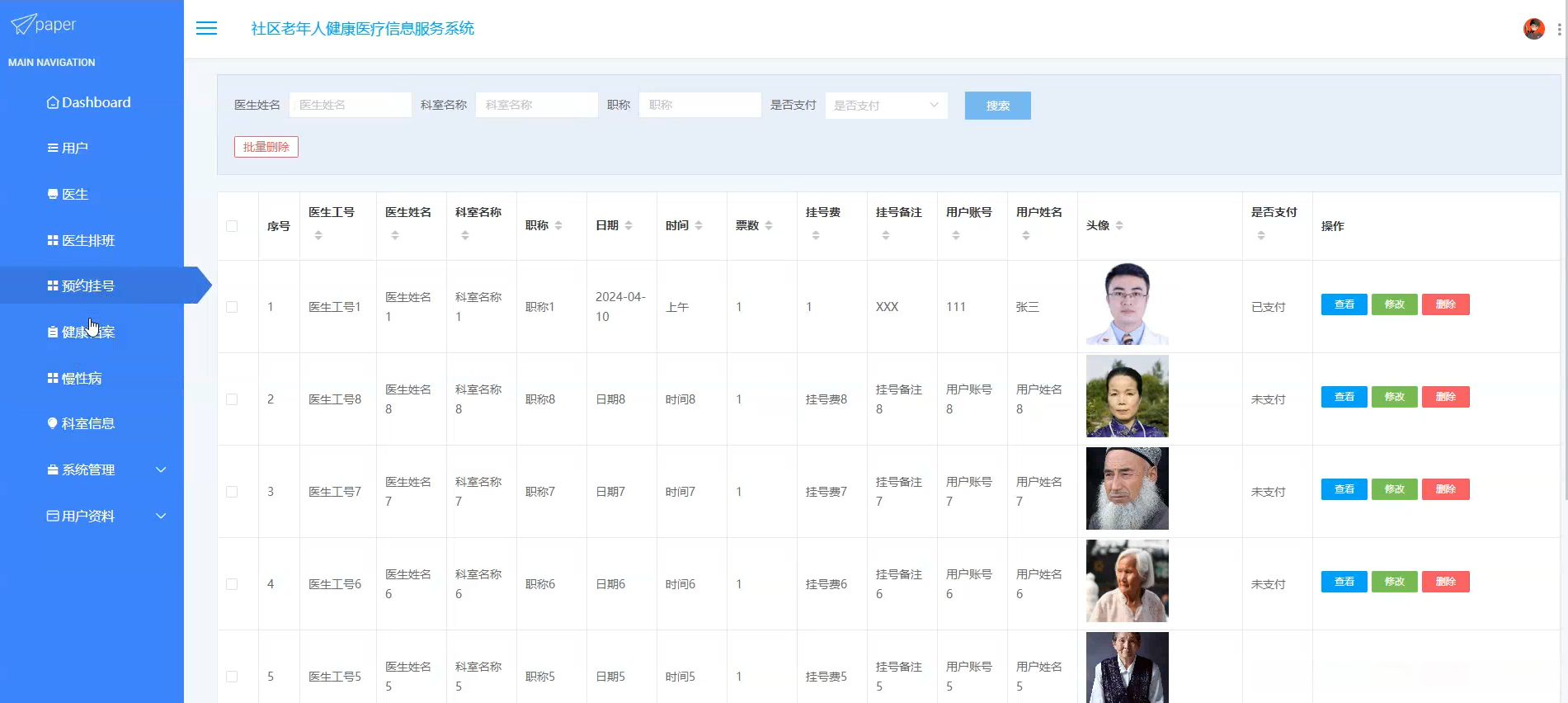The image size is (1568, 703).
Task: Open 医生排班 in the sidebar
Action: coord(92,241)
